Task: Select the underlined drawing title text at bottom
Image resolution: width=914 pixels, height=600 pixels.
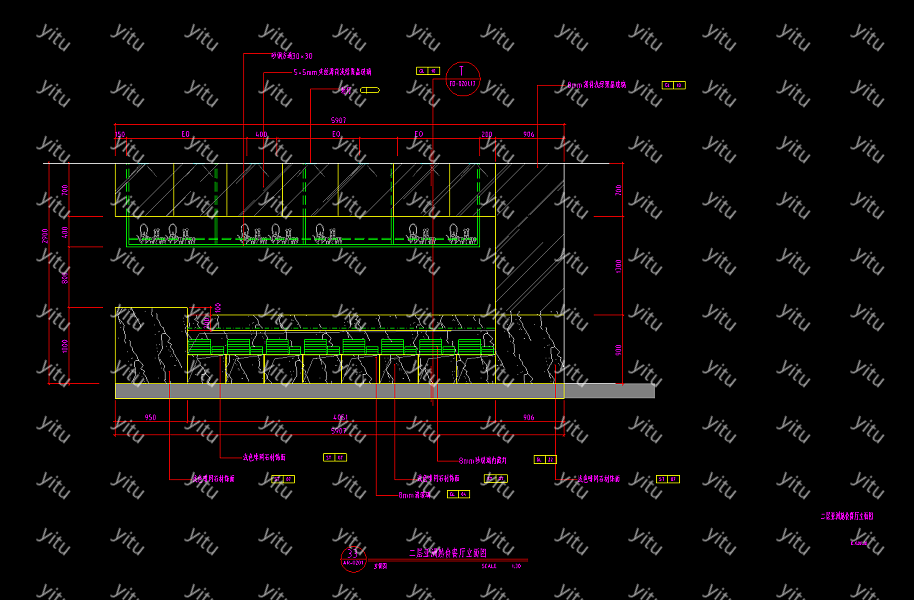Action: click(447, 552)
